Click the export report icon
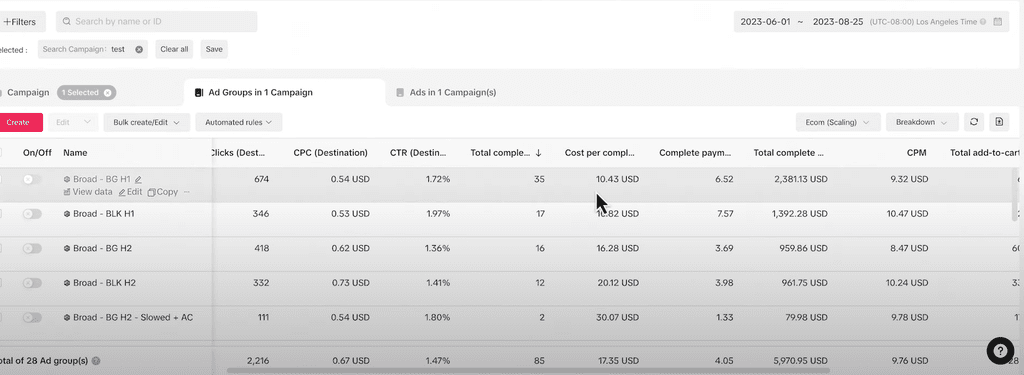Viewport: 1024px width, 375px height. pyautogui.click(x=999, y=122)
